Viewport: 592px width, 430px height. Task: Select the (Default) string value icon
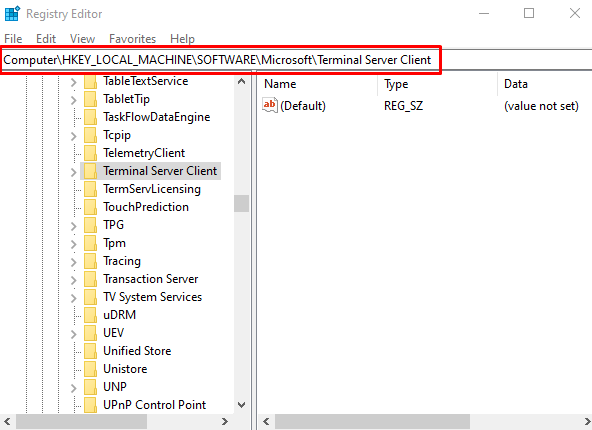coord(270,106)
